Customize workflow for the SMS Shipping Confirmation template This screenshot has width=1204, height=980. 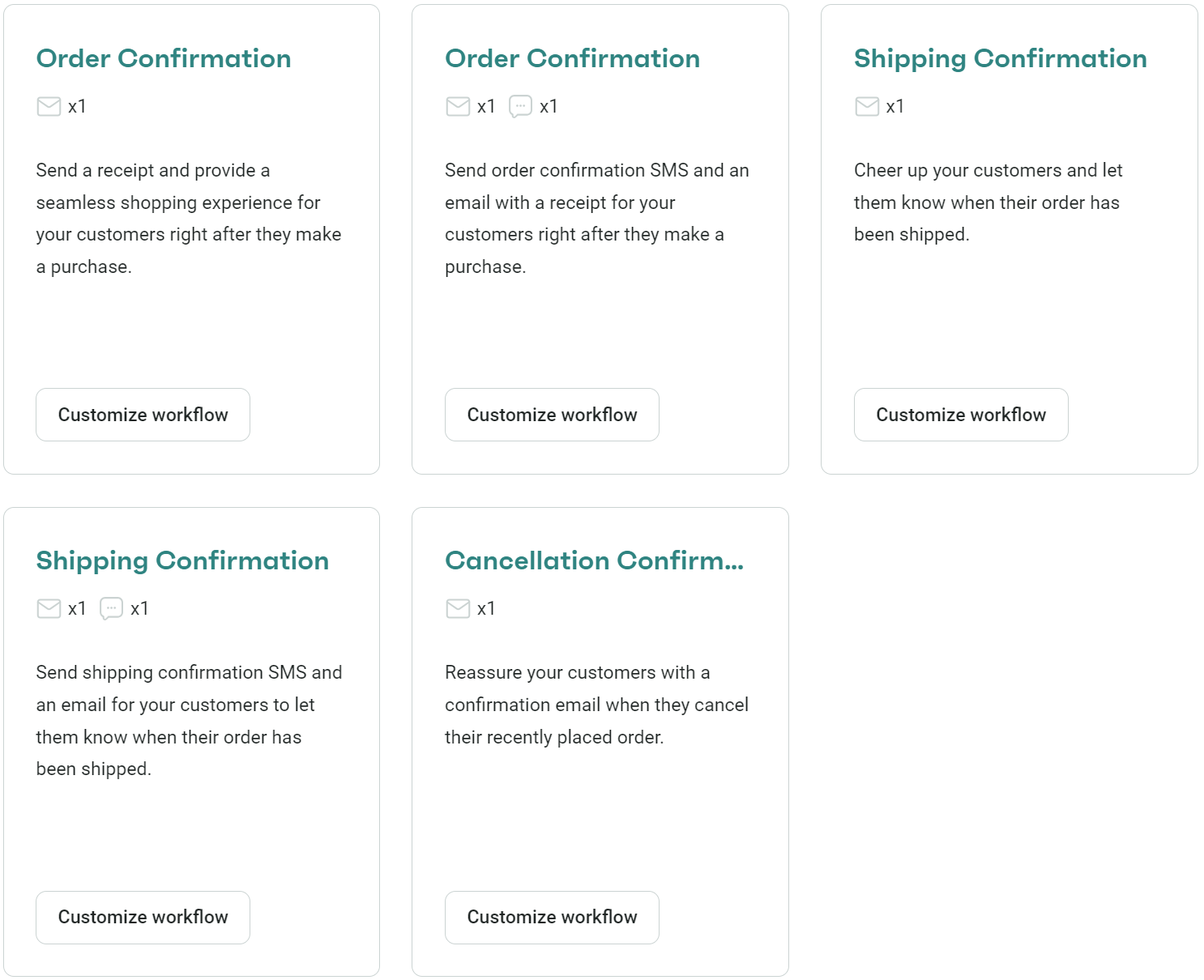143,917
